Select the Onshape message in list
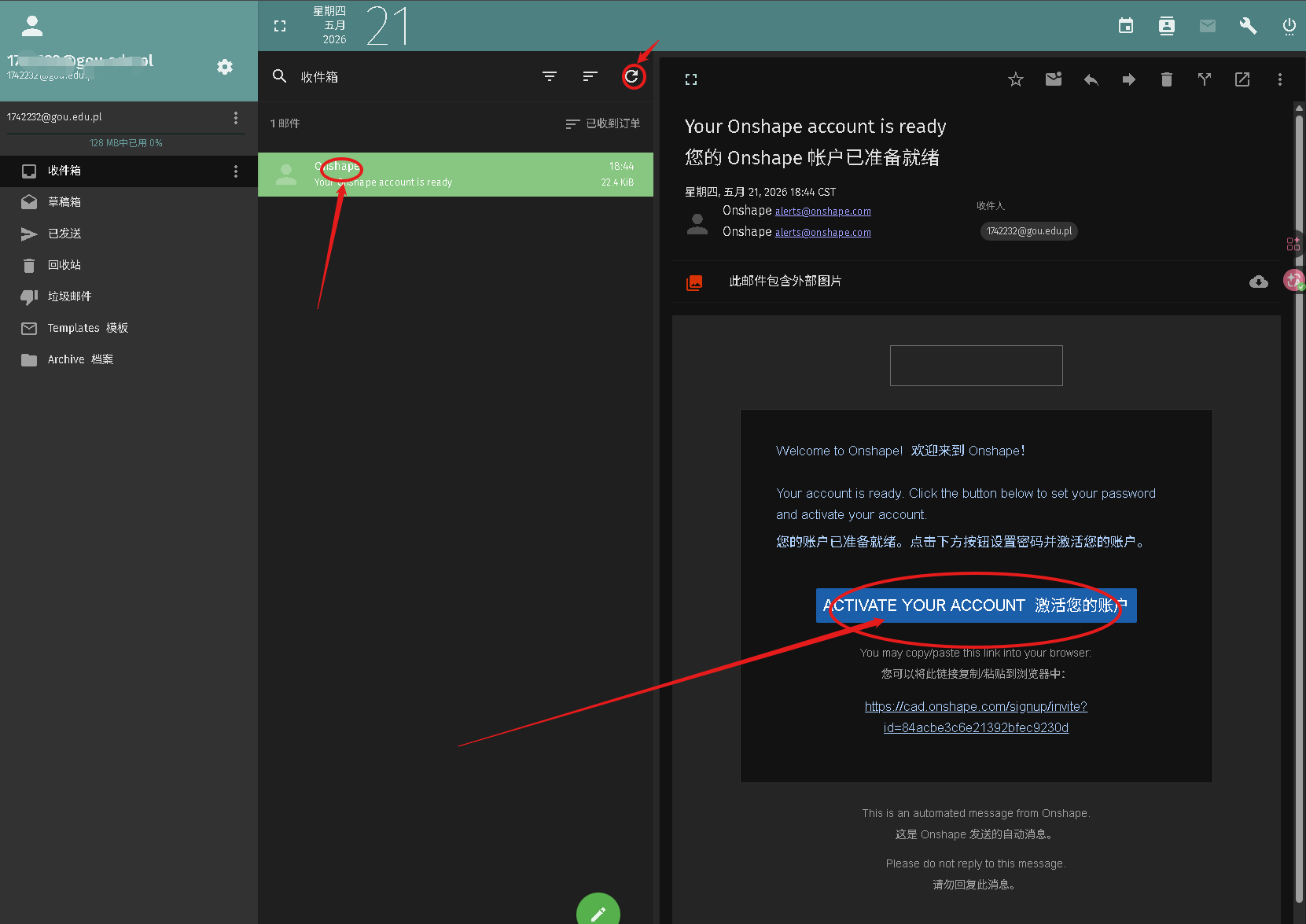Image resolution: width=1306 pixels, height=924 pixels. click(x=456, y=175)
